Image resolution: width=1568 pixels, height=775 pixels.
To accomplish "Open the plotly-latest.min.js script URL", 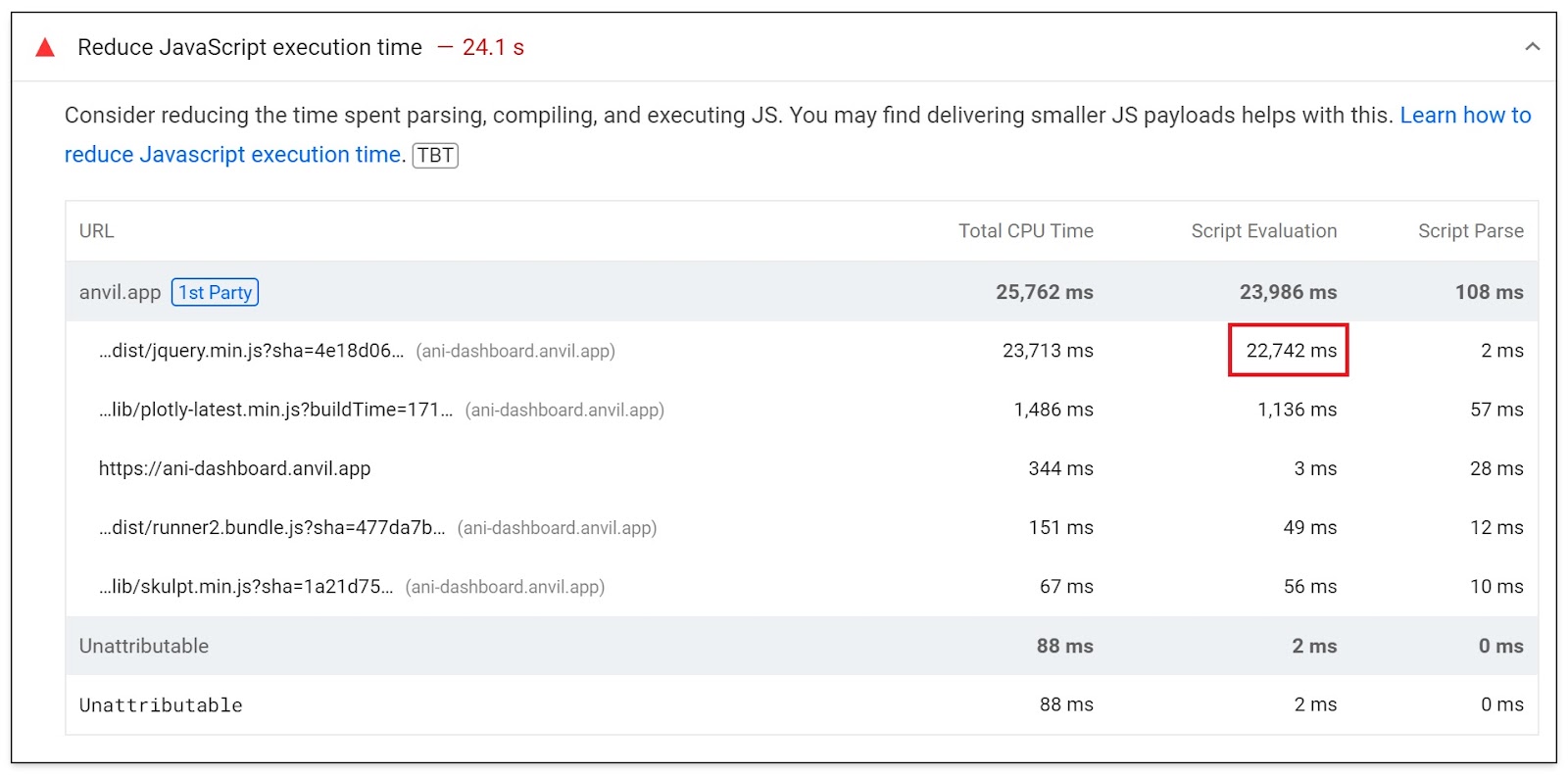I will (275, 410).
